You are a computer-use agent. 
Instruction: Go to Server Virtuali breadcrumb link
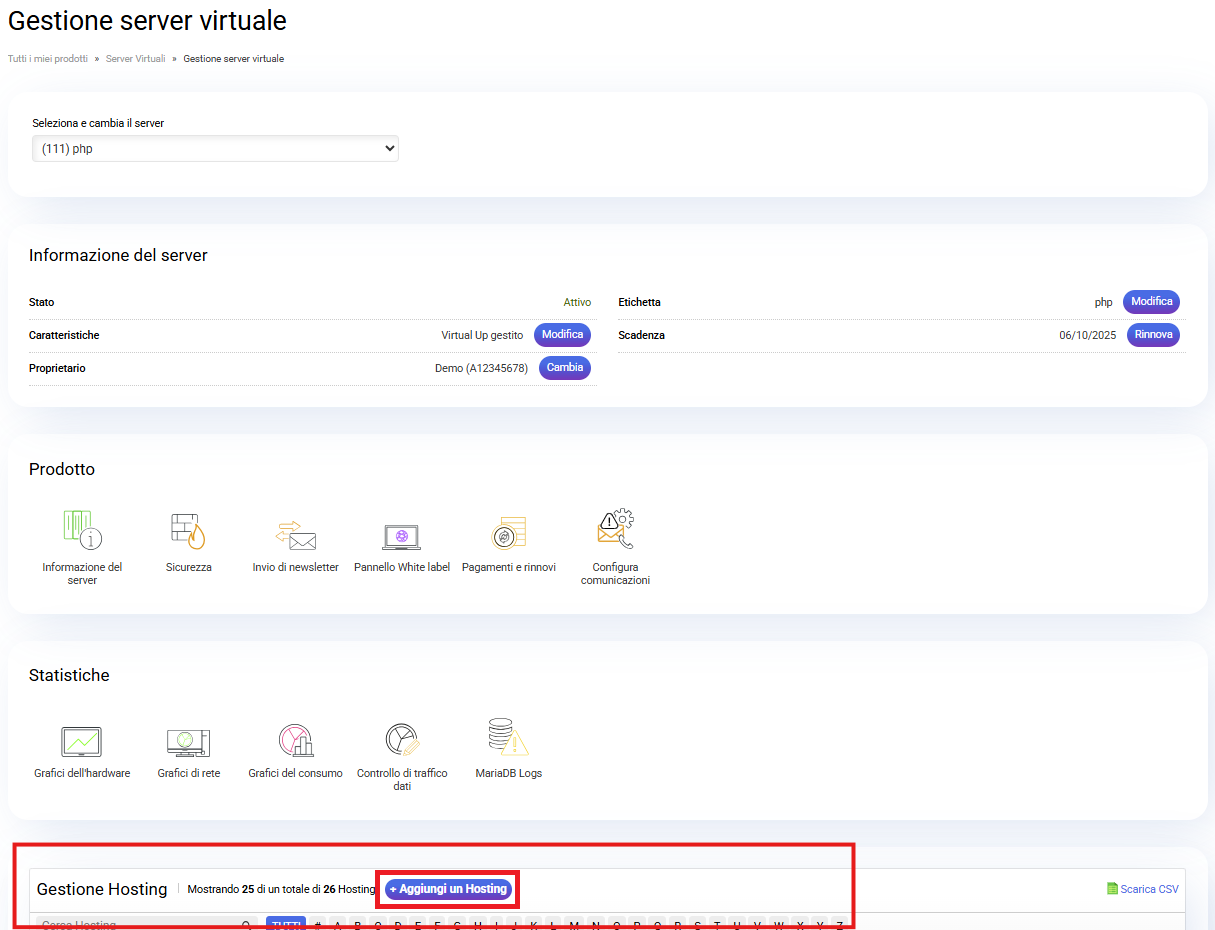135,59
